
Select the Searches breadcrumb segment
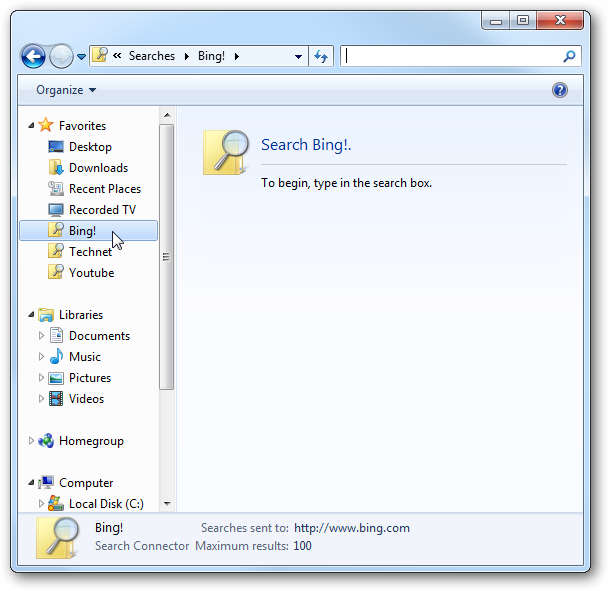coord(152,56)
